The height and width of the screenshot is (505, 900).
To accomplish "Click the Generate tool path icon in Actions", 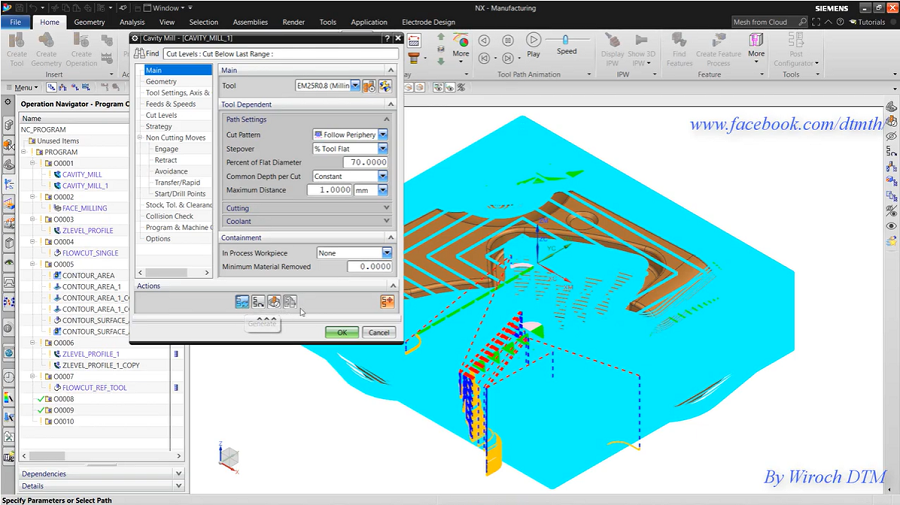I will [242, 301].
